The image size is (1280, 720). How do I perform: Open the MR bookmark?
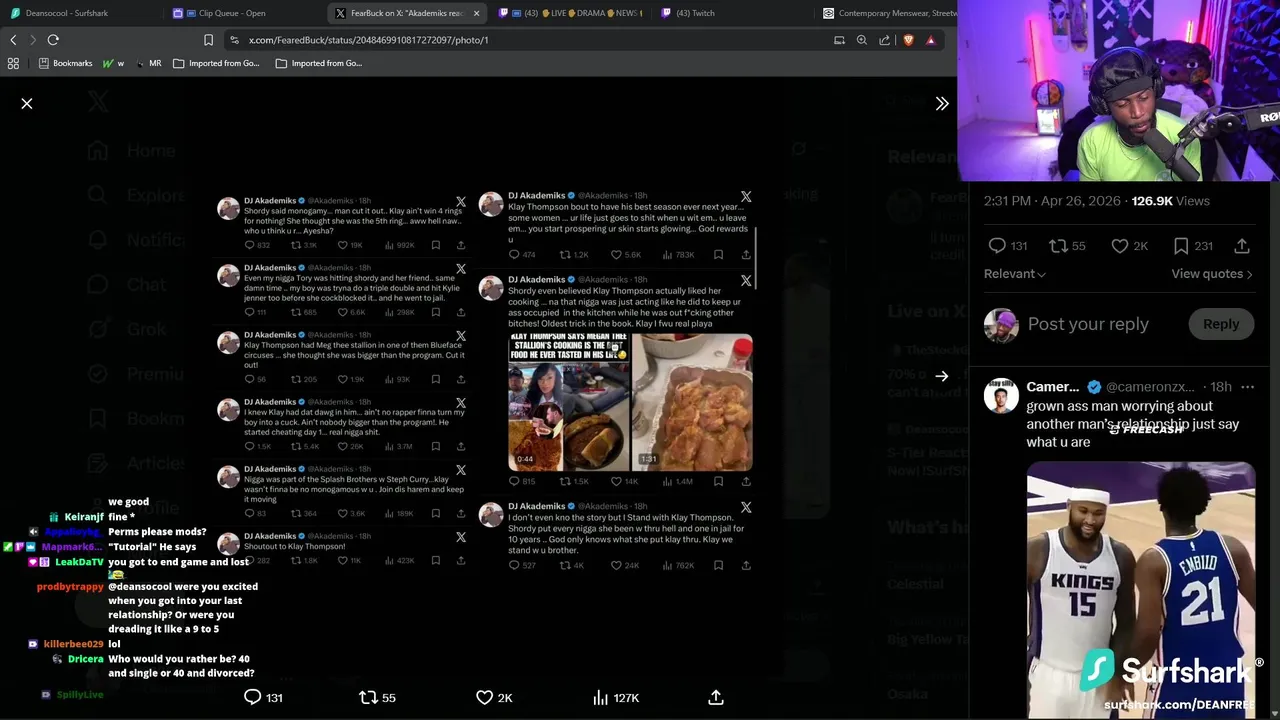[x=147, y=63]
